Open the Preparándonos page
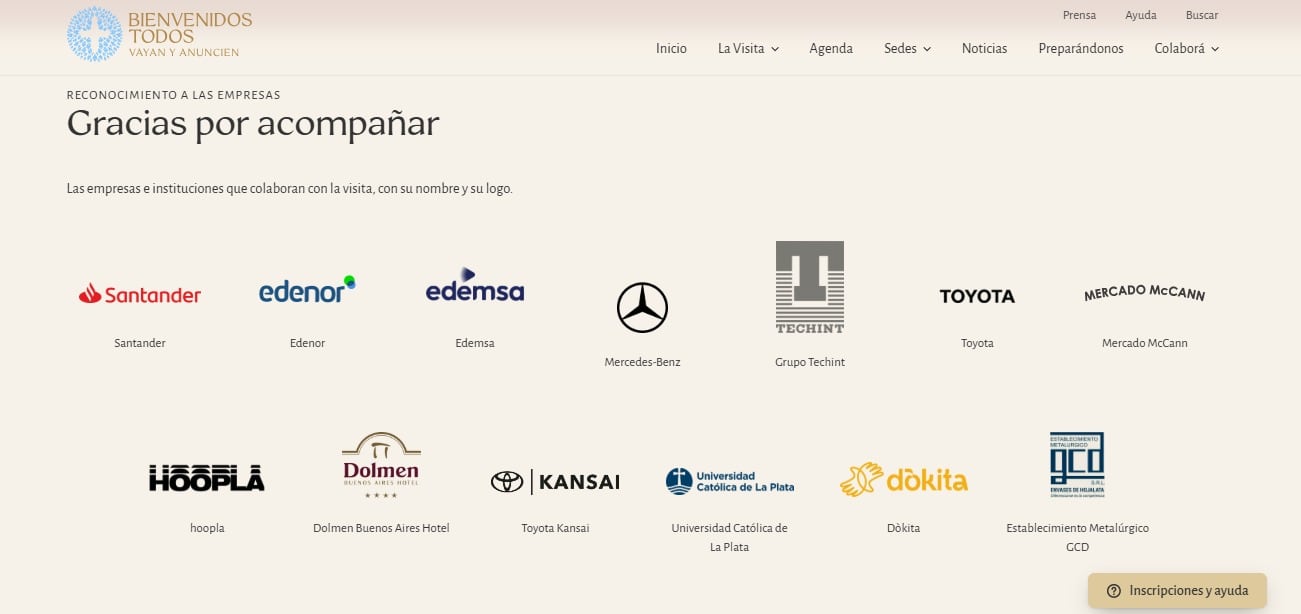Viewport: 1301px width, 614px height. point(1081,48)
